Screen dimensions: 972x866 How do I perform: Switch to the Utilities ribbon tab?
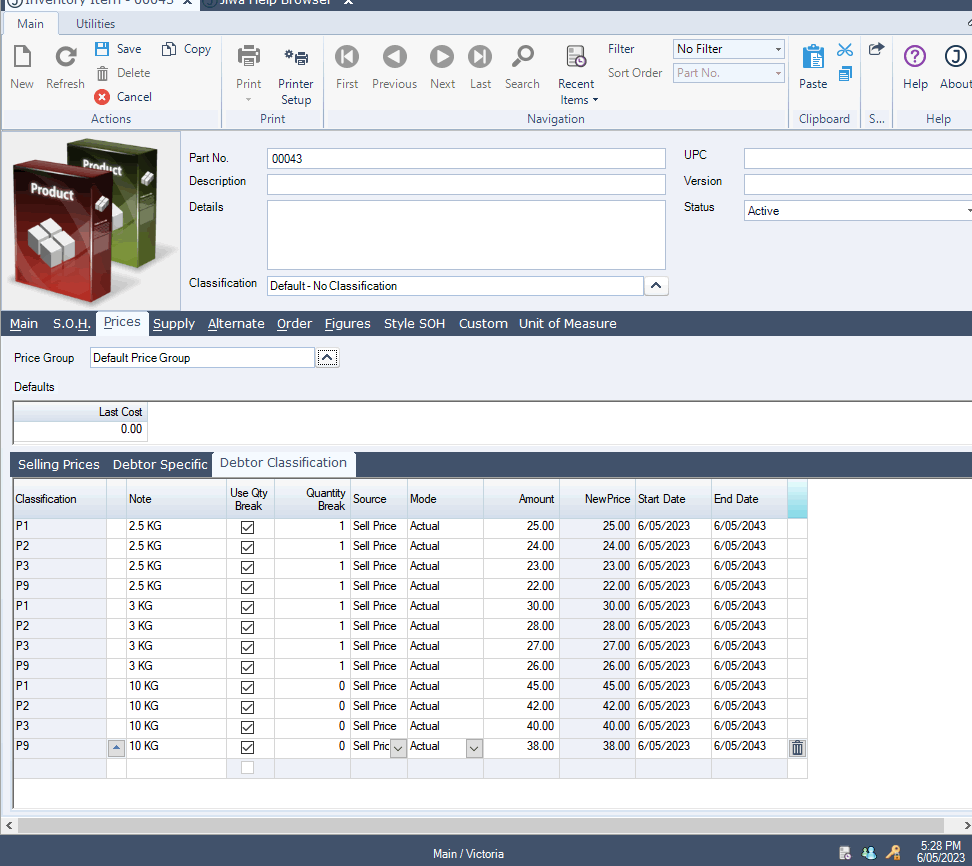[x=95, y=23]
